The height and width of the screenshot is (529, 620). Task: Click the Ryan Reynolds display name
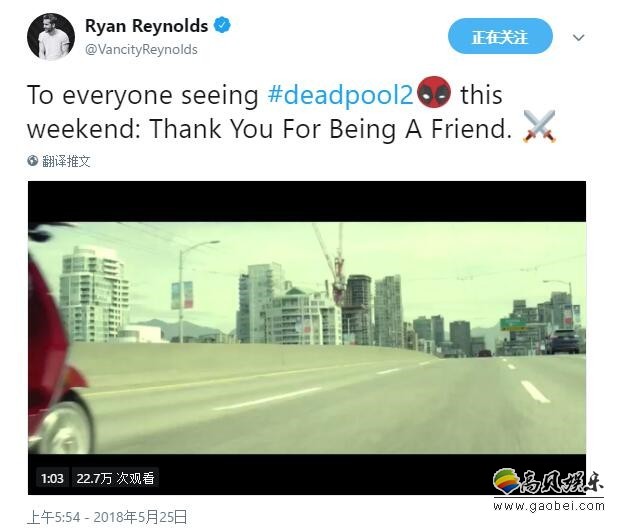(146, 26)
